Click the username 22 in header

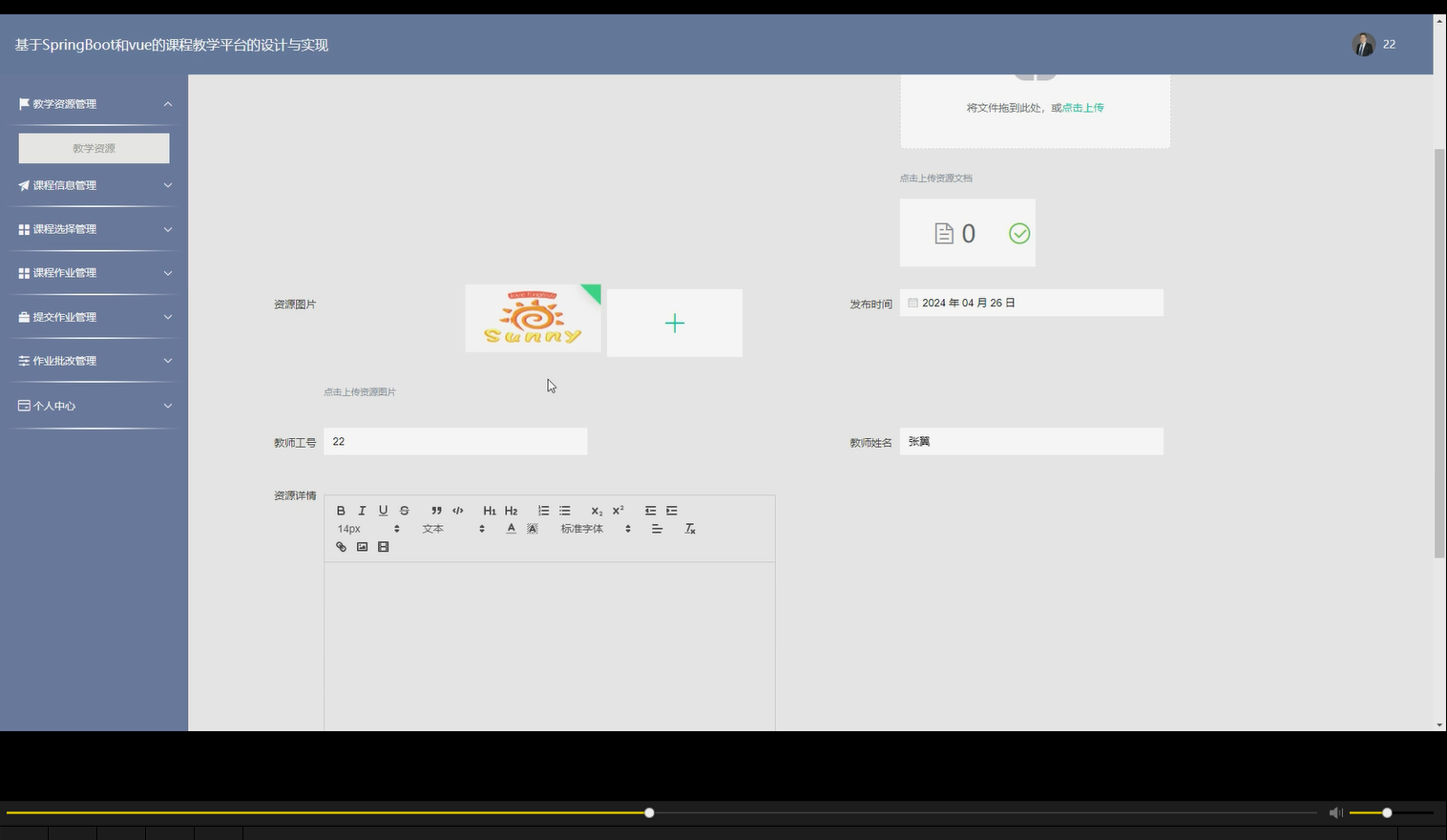pos(1390,44)
